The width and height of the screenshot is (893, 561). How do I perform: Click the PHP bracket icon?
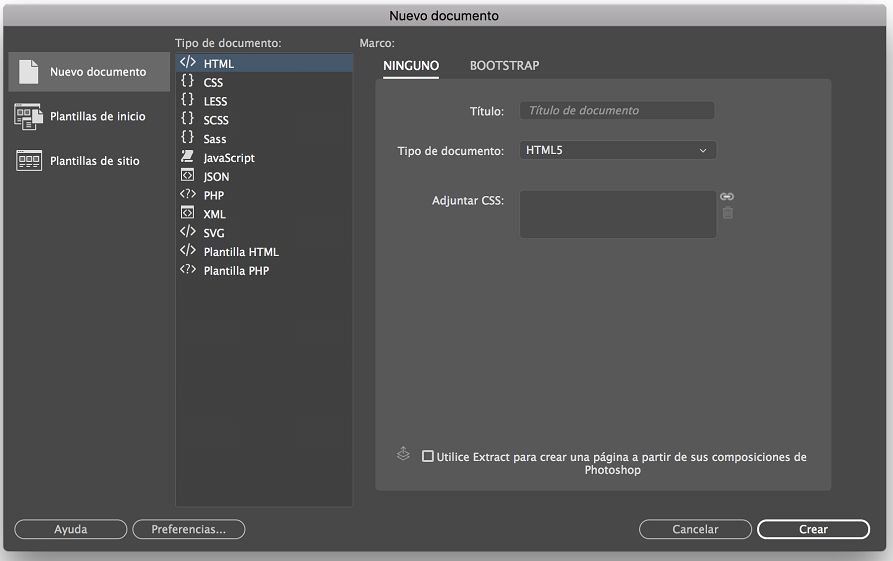tap(187, 194)
